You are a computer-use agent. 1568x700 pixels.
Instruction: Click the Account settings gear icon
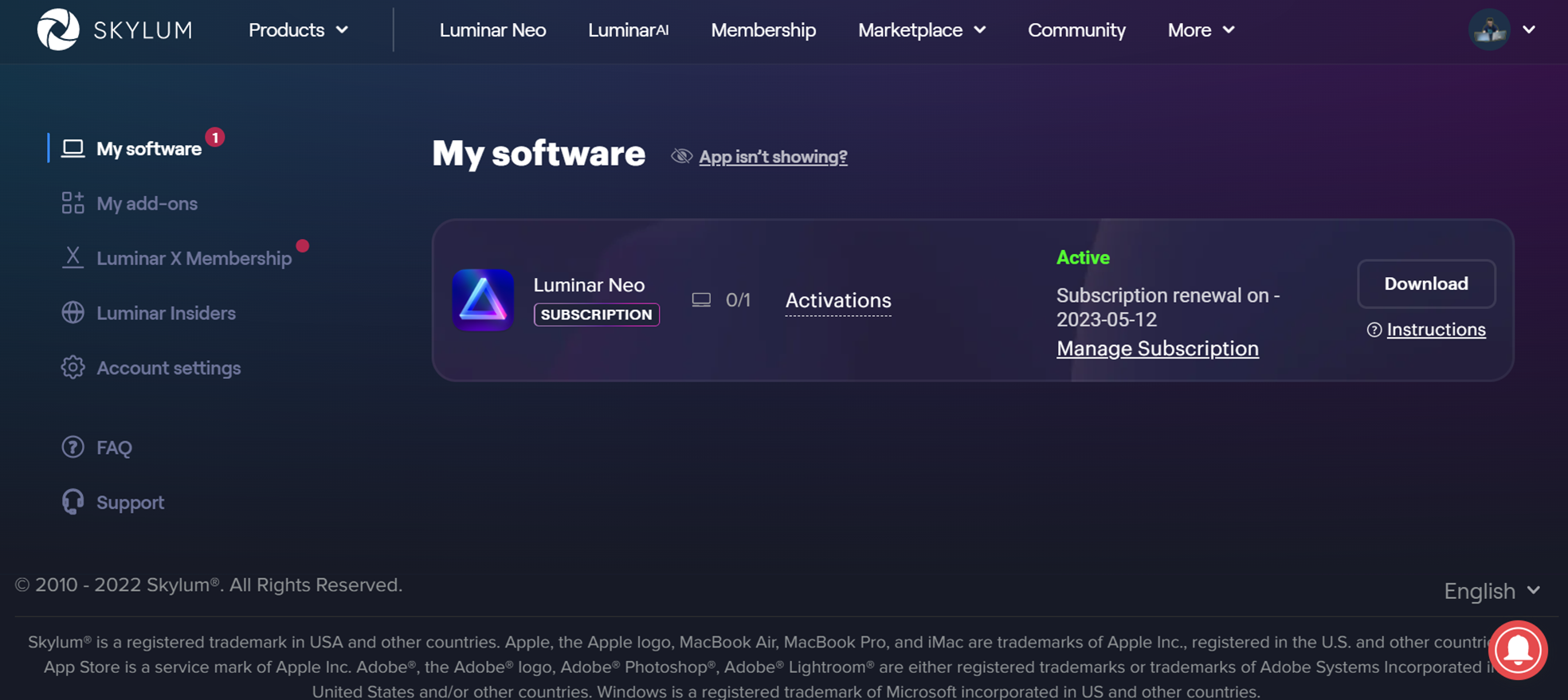73,367
